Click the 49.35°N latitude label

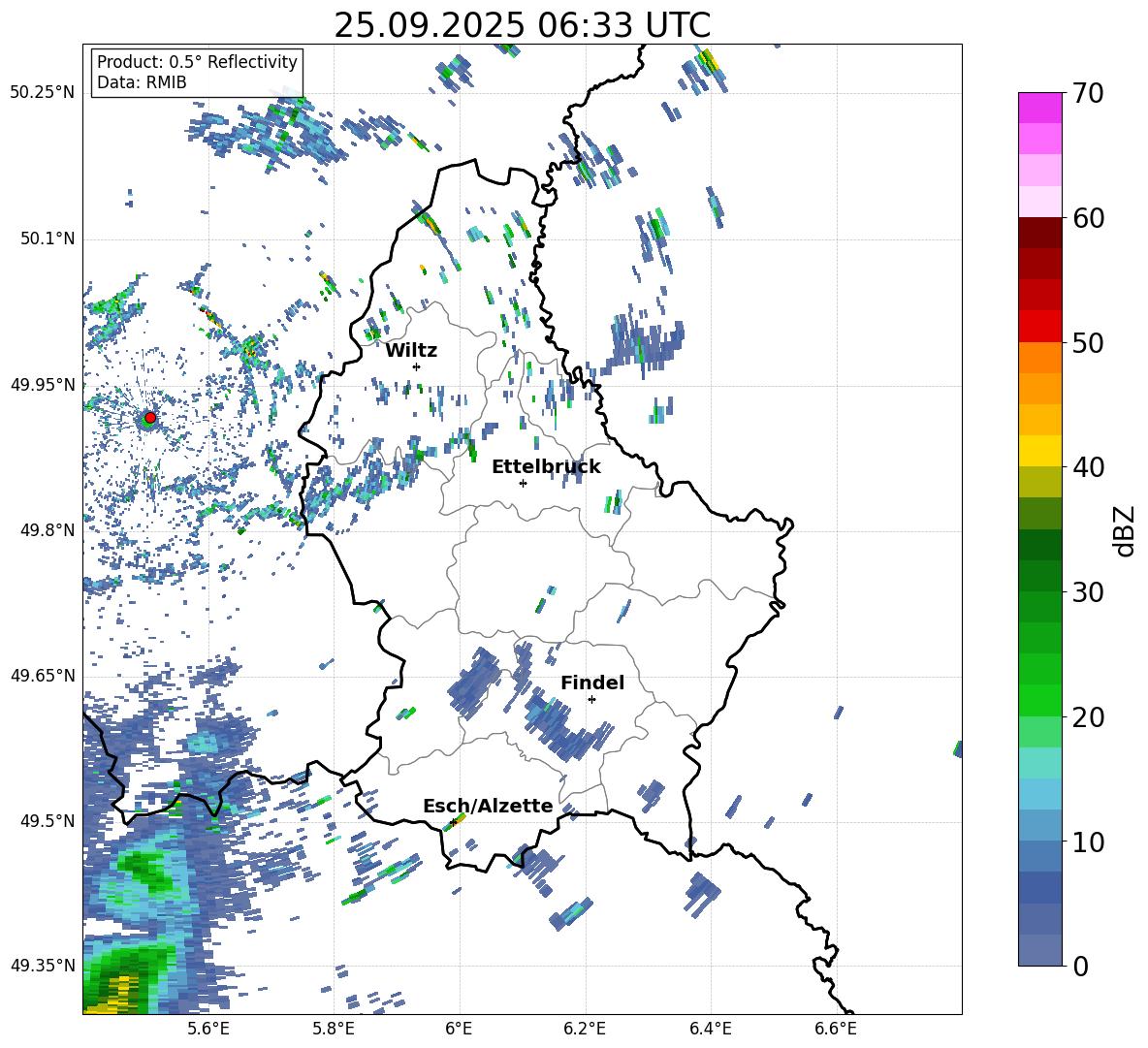point(43,966)
